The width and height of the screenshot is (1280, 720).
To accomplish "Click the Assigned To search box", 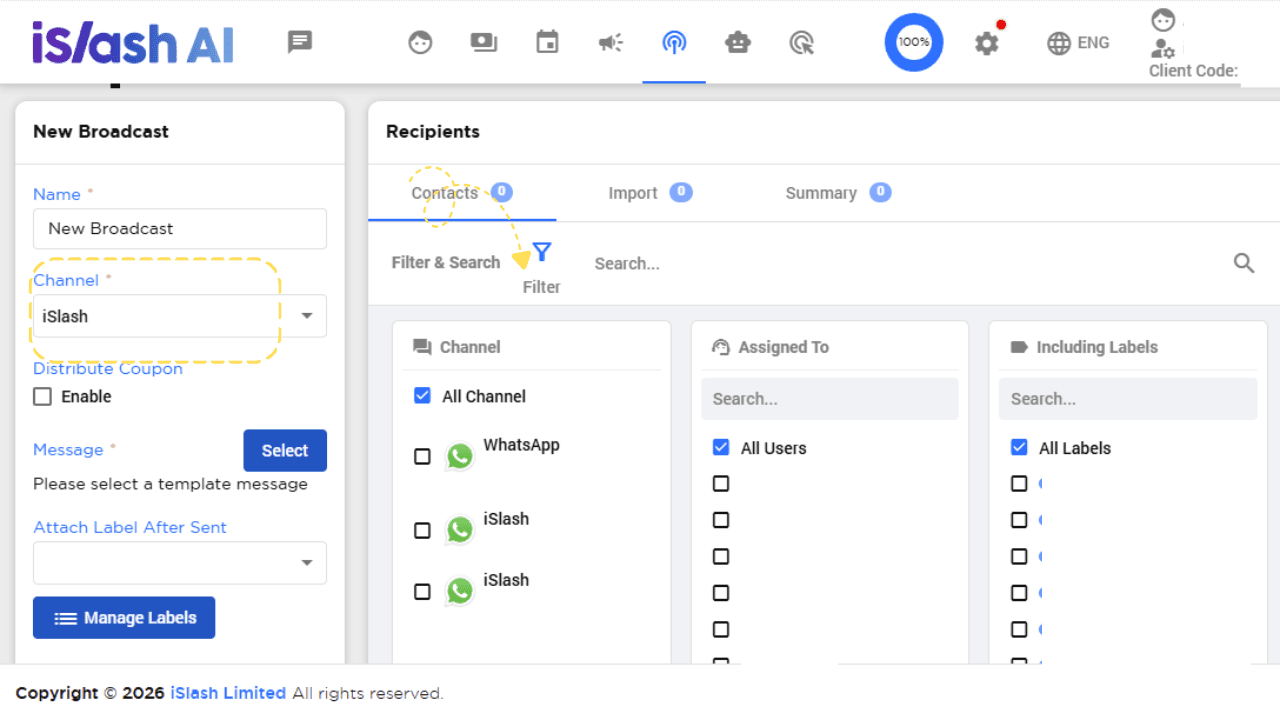I will 830,399.
